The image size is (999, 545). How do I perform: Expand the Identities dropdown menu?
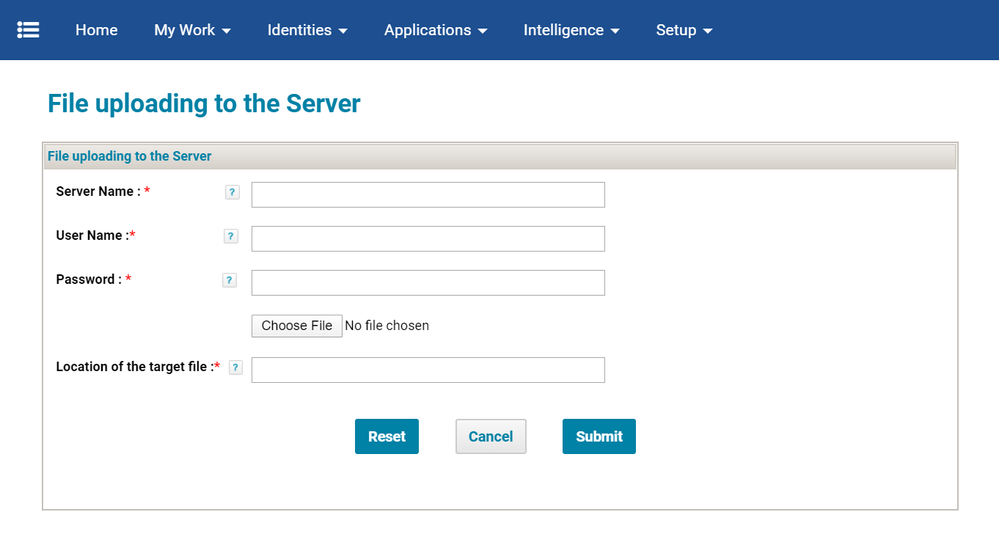(307, 30)
